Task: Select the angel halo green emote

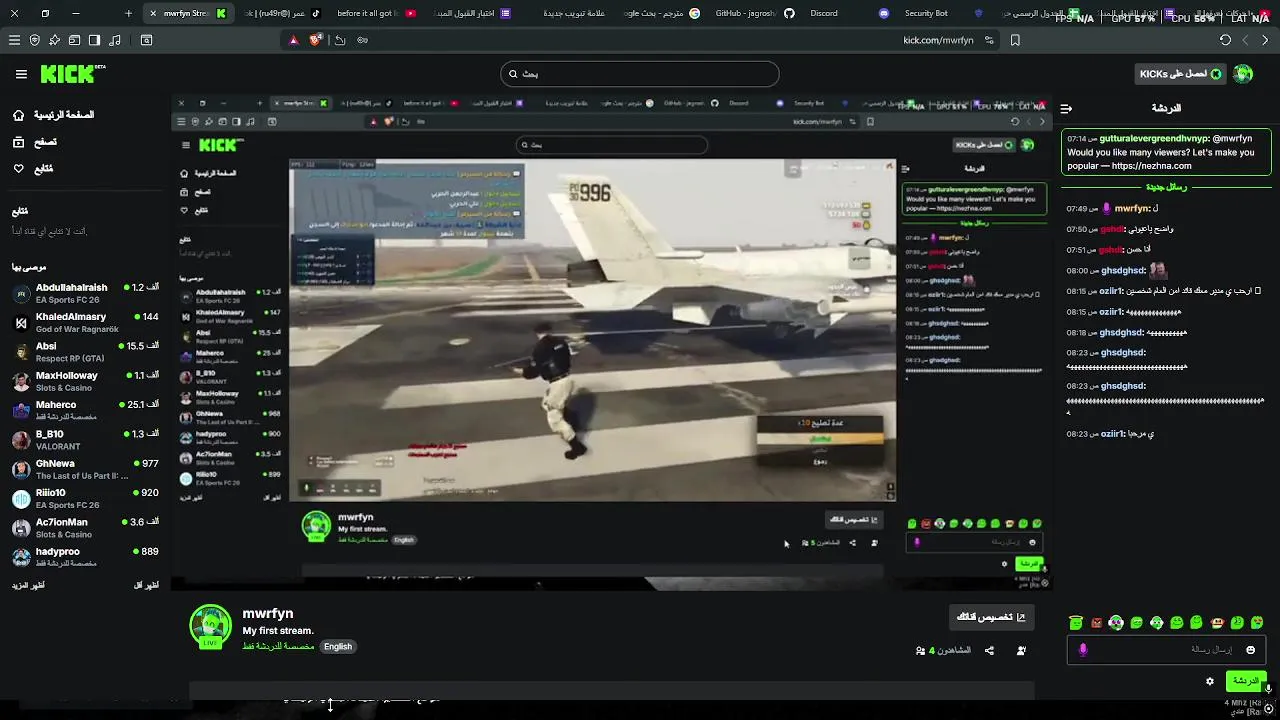Action: [x=1076, y=622]
